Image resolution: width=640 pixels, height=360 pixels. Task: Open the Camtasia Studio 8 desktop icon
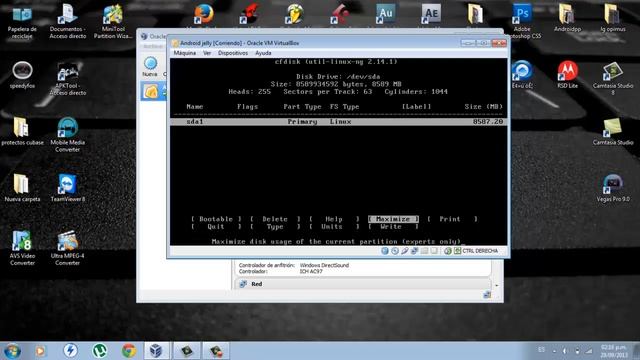tap(613, 78)
